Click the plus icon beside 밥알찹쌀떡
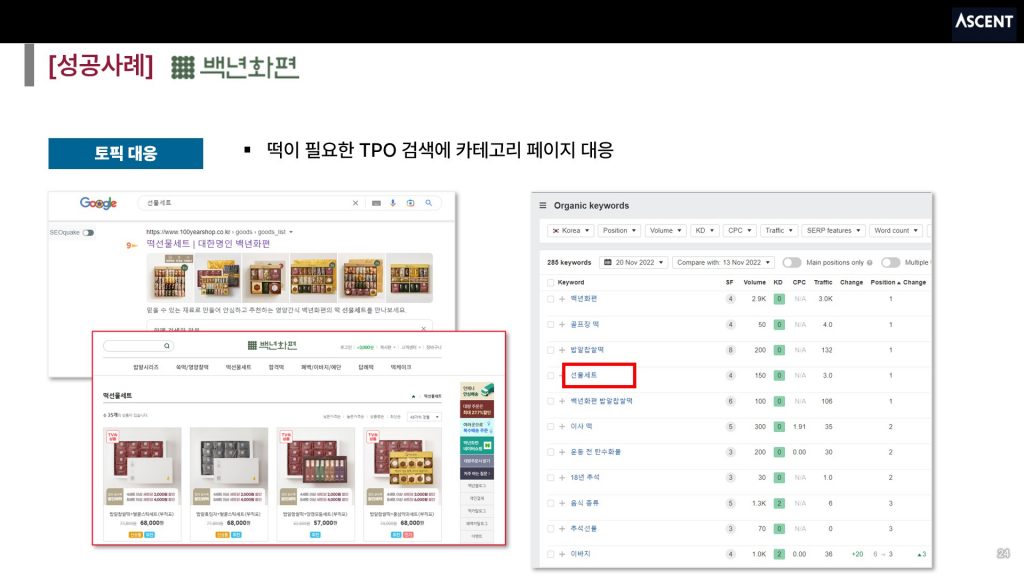 [x=562, y=350]
